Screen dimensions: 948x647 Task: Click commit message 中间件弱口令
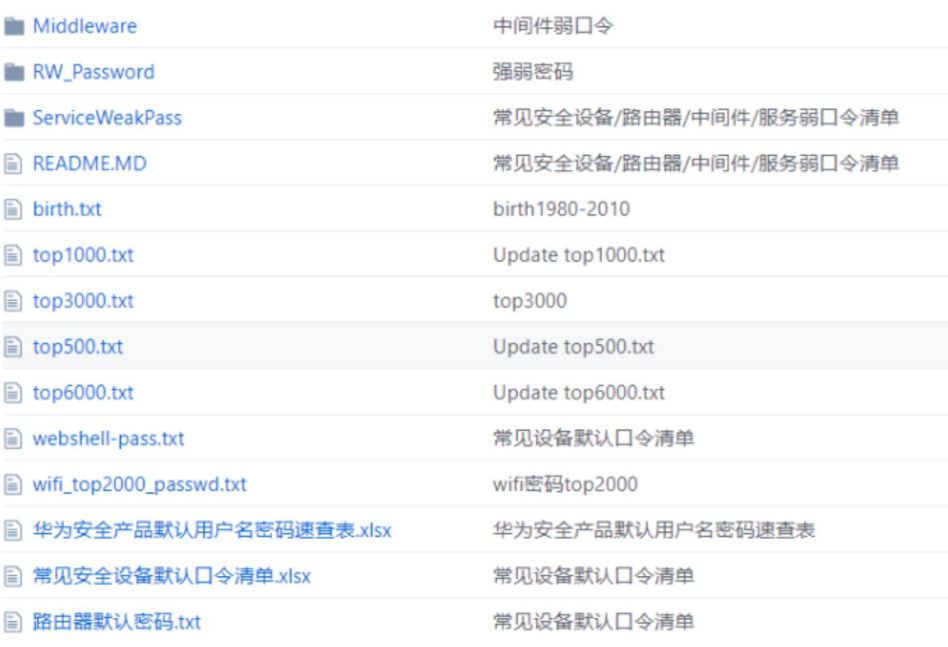(x=553, y=26)
